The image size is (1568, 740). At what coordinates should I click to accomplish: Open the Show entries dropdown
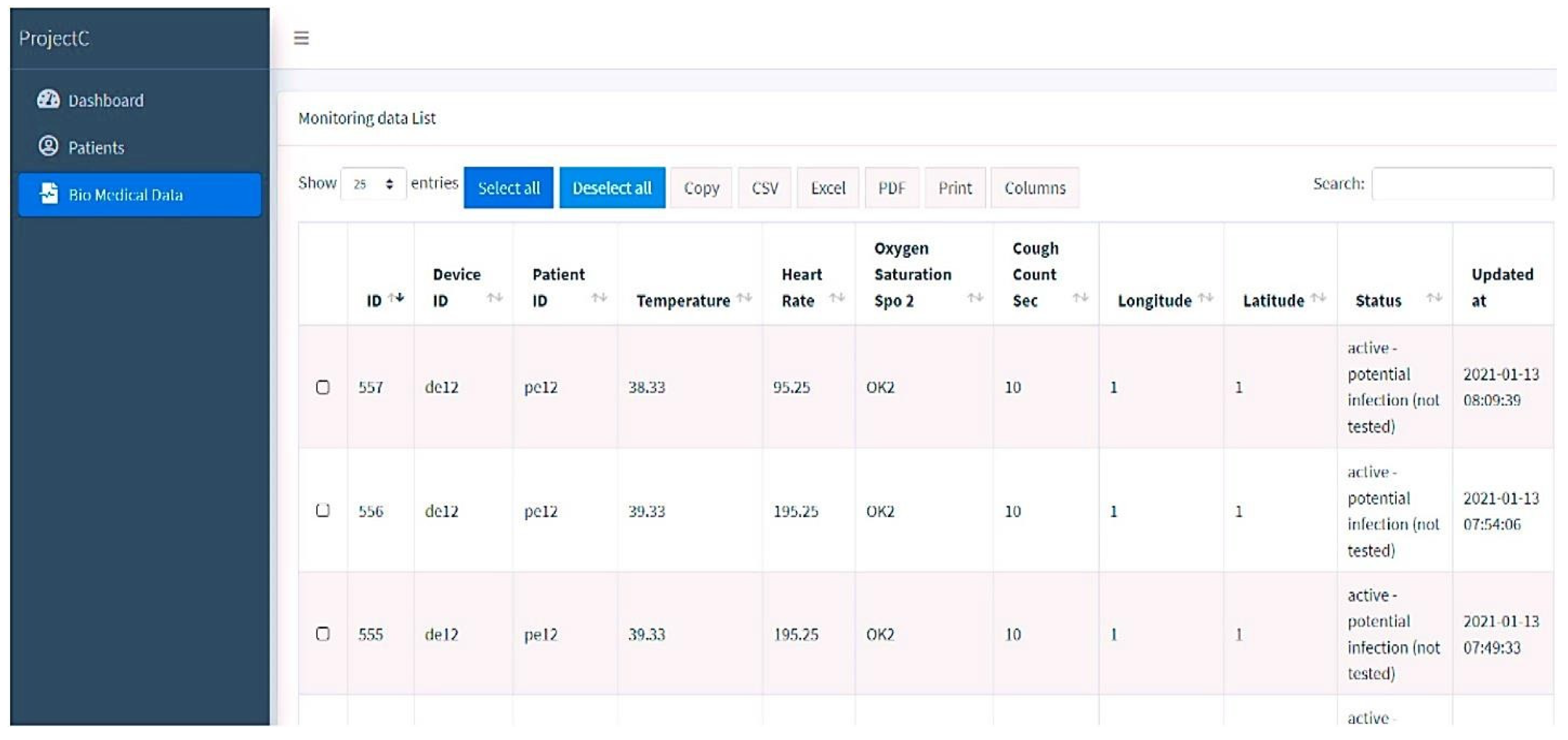pos(373,184)
